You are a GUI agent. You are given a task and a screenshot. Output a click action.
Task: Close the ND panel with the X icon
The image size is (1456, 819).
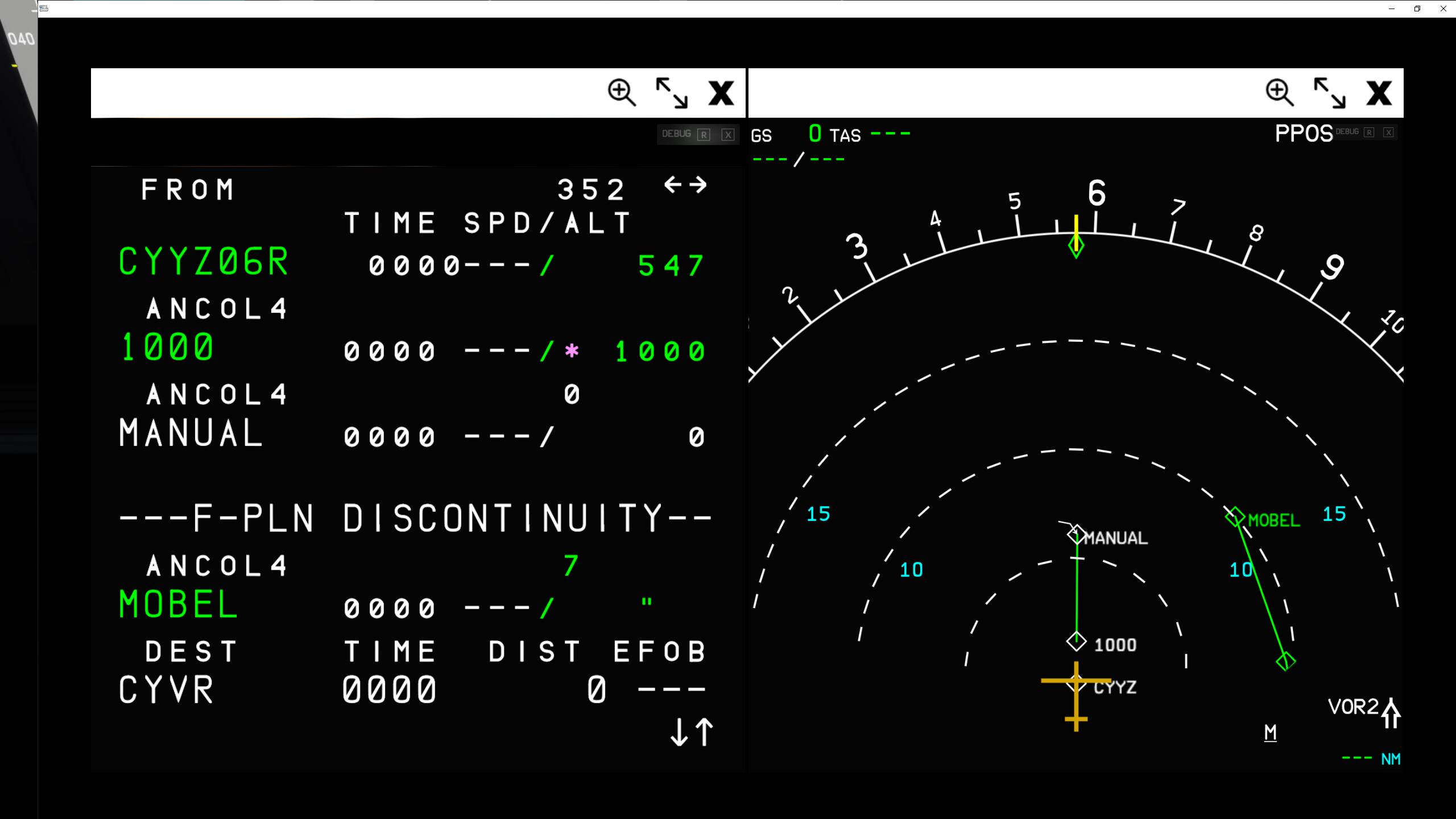pos(1379,93)
